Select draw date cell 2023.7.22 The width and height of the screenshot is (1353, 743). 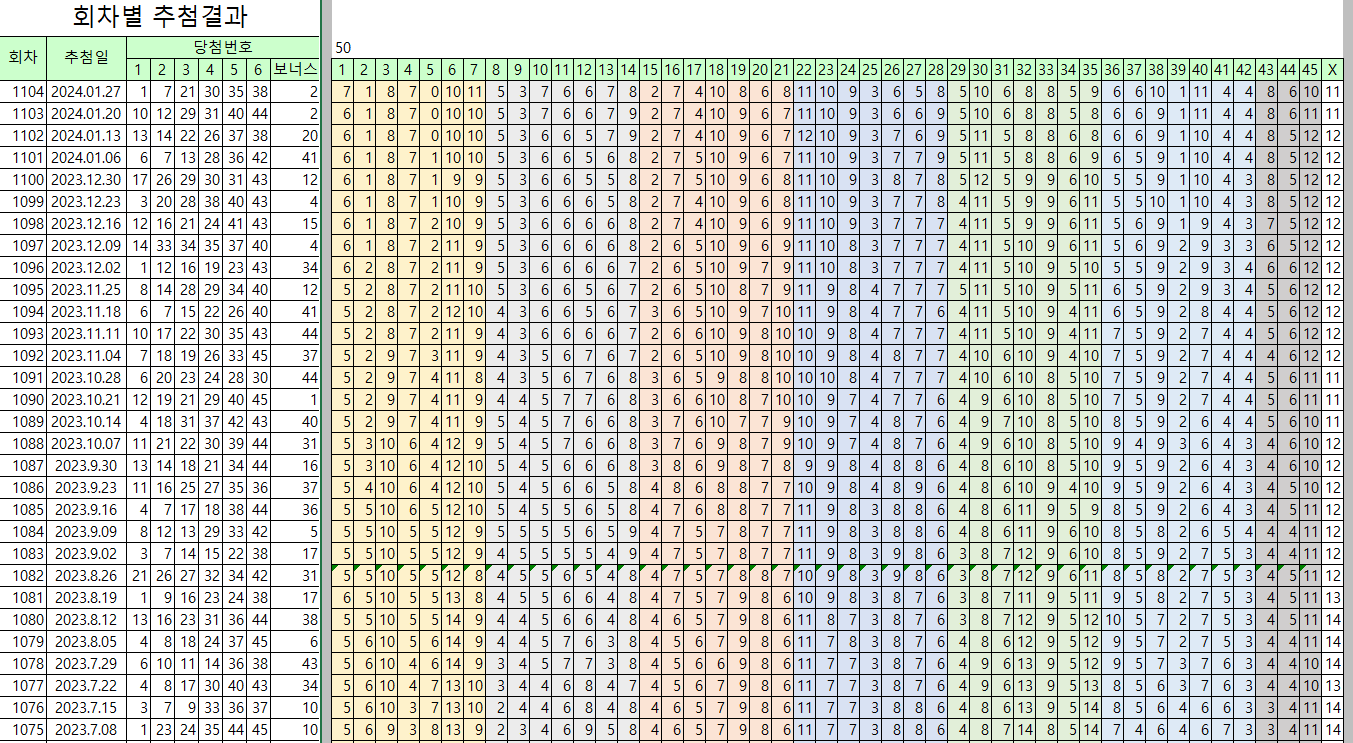[86, 686]
